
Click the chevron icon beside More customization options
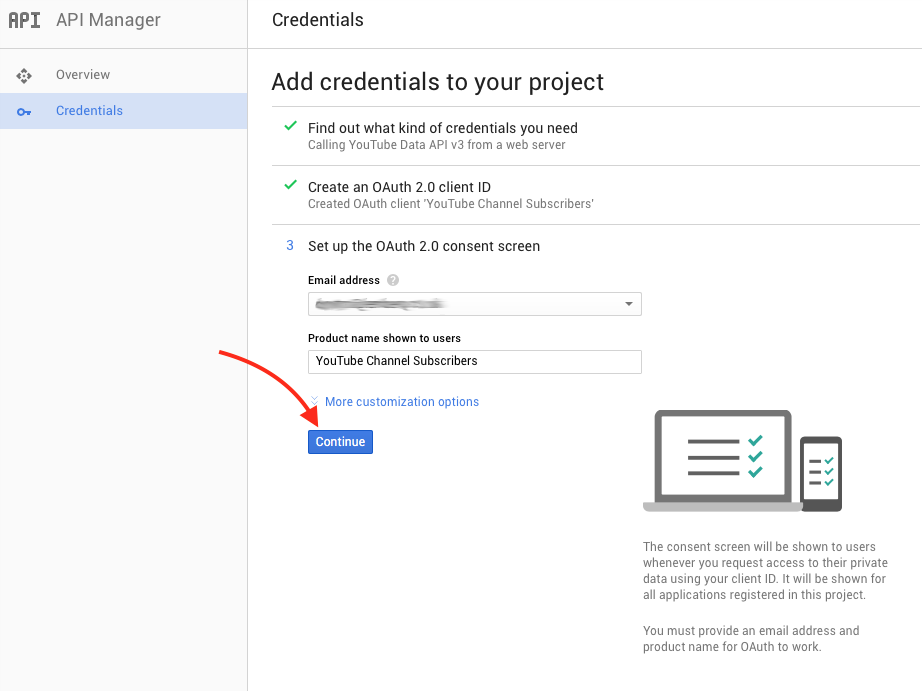(x=314, y=401)
